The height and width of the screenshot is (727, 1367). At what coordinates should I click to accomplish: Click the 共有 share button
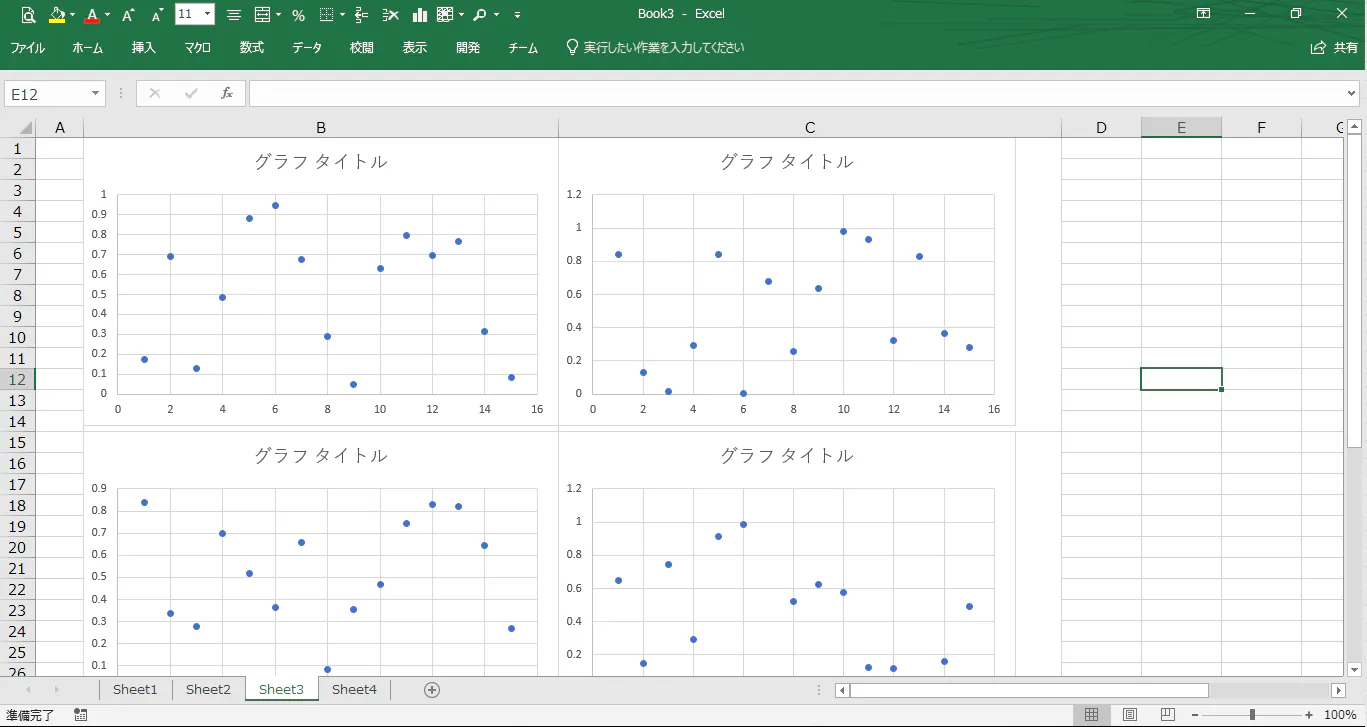pos(1335,47)
